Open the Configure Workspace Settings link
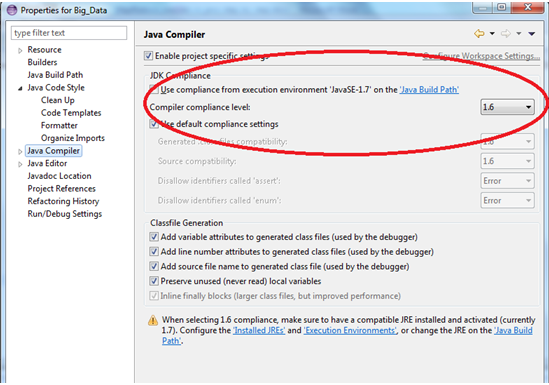The width and height of the screenshot is (549, 385). point(481,56)
